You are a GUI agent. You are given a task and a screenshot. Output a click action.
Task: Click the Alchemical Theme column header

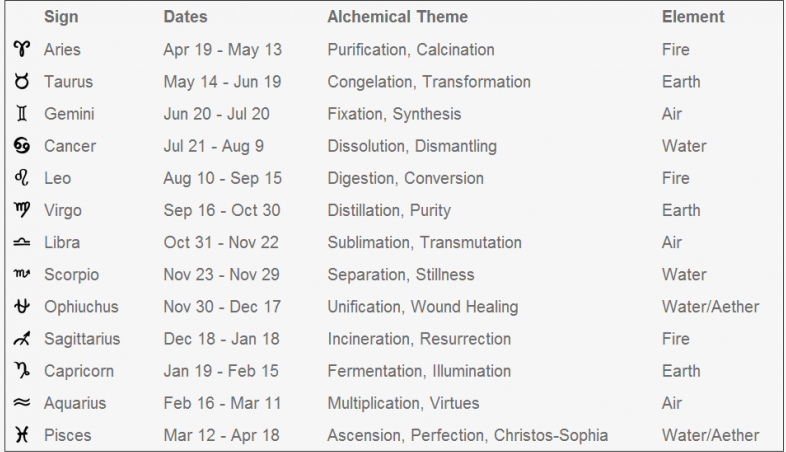click(397, 17)
